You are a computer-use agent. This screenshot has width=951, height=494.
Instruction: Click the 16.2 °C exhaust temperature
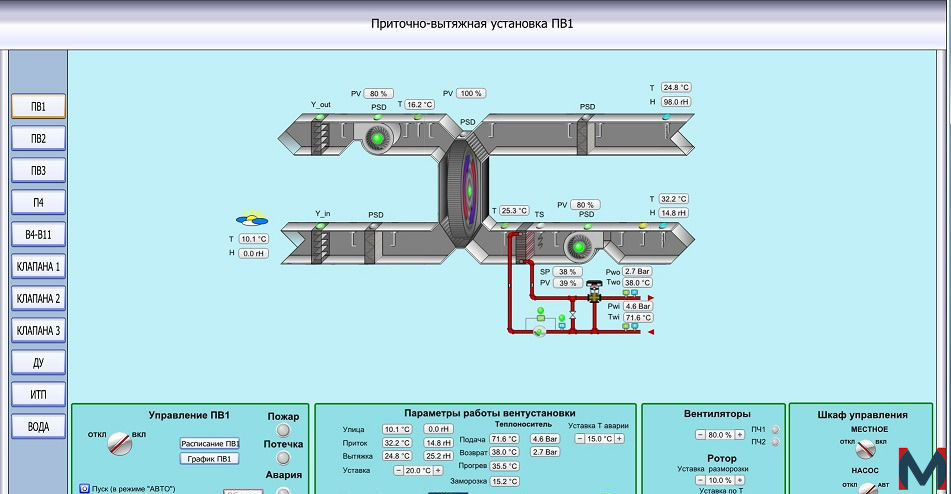419,104
